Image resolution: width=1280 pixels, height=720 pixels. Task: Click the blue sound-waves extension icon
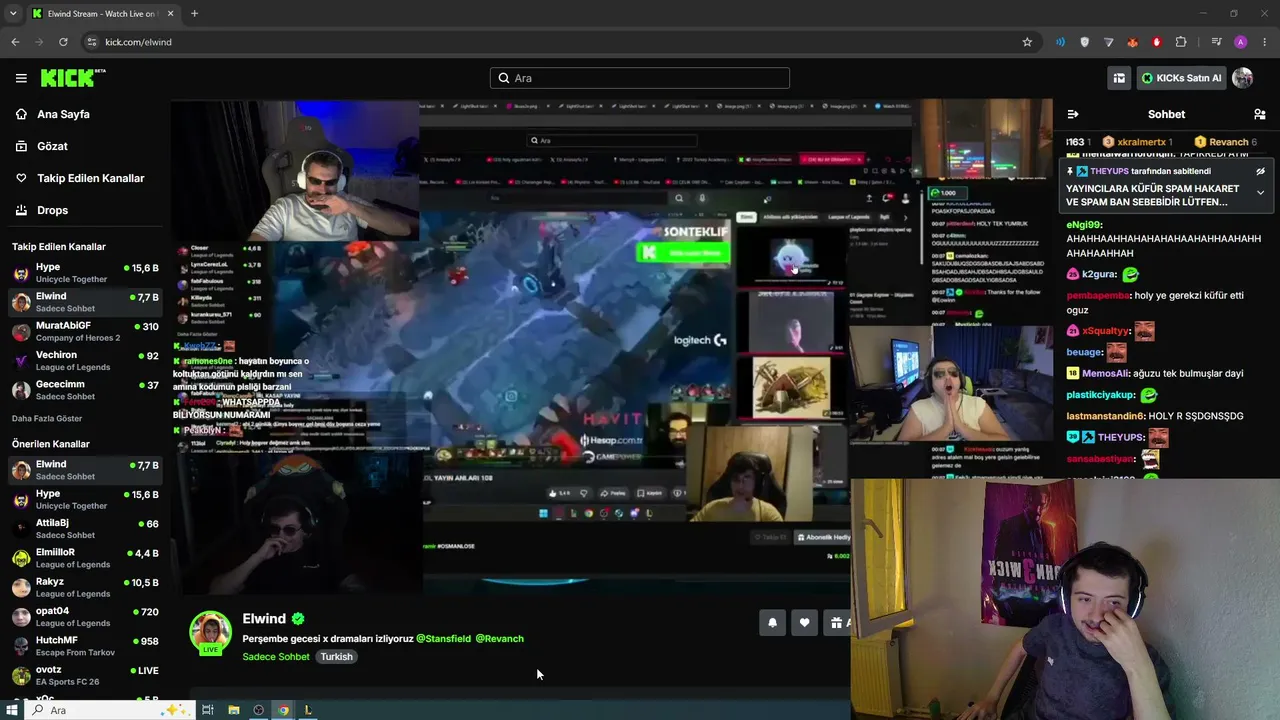pos(1061,42)
